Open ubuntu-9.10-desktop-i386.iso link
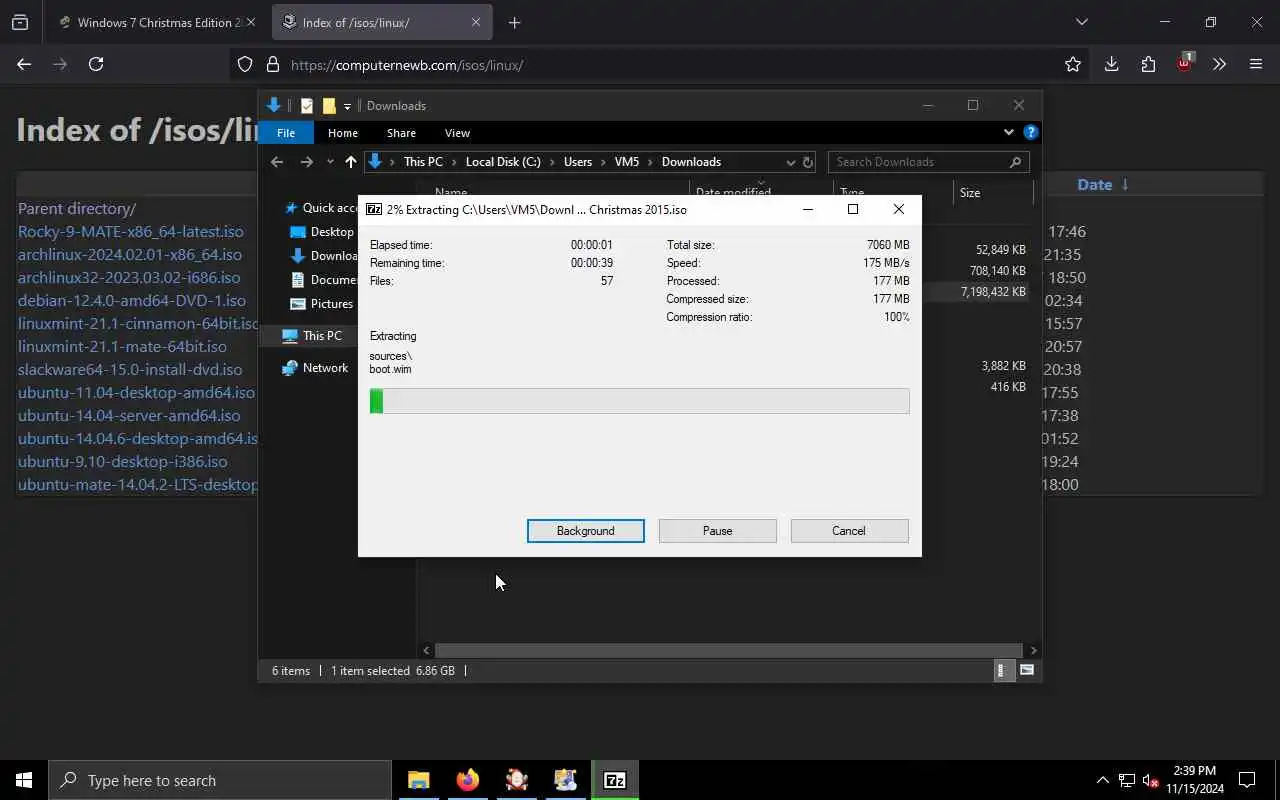The image size is (1280, 800). (123, 462)
